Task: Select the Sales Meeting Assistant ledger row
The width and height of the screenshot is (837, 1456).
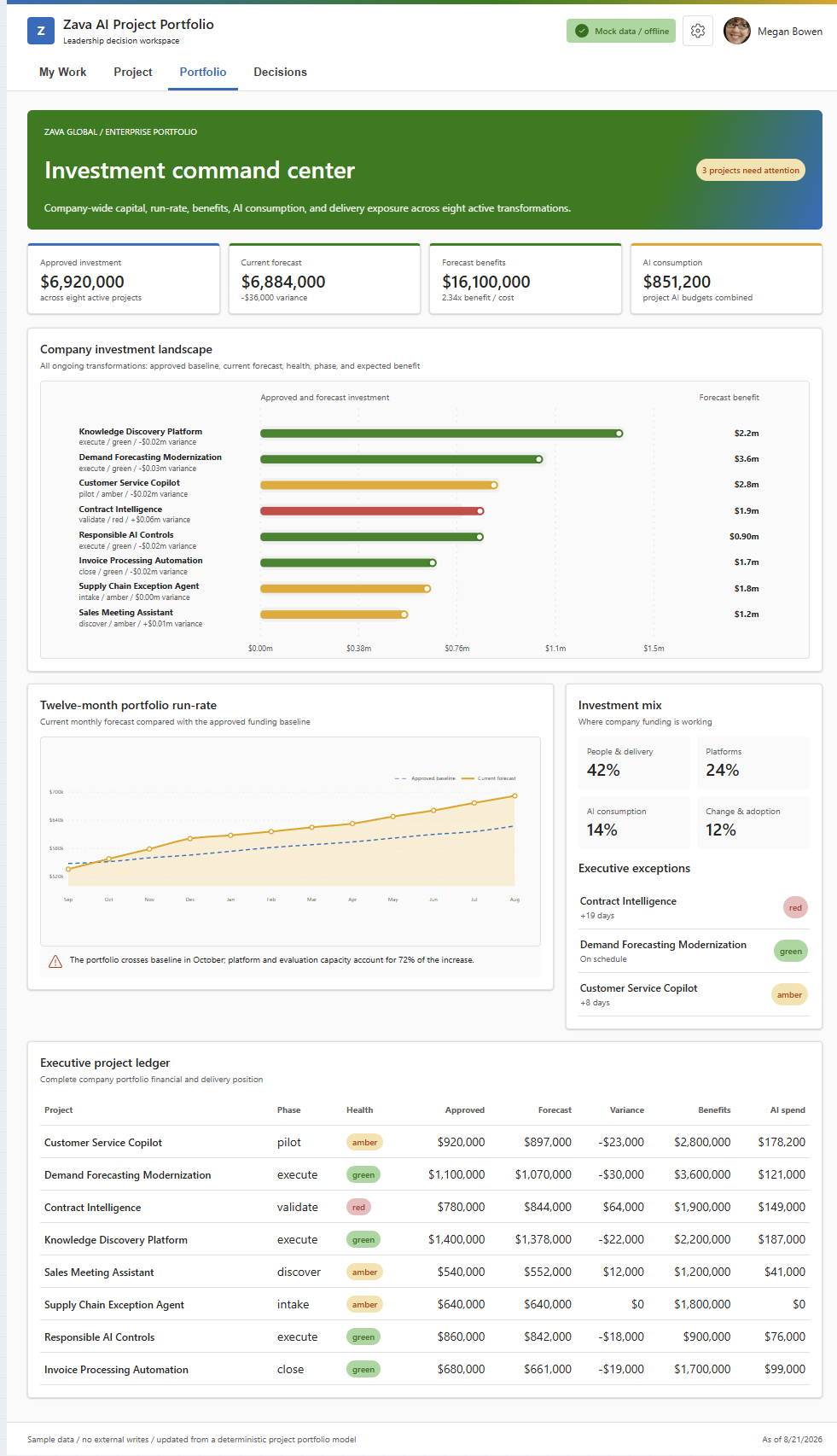Action: (x=425, y=1272)
